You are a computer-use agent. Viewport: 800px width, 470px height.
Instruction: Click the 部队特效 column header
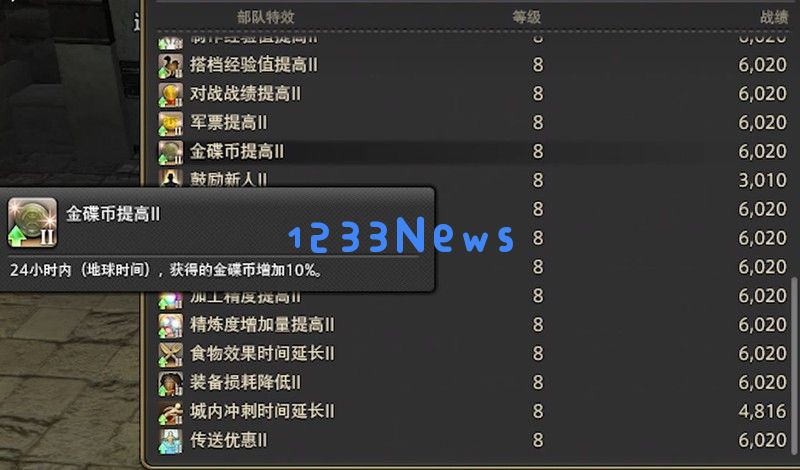click(265, 17)
